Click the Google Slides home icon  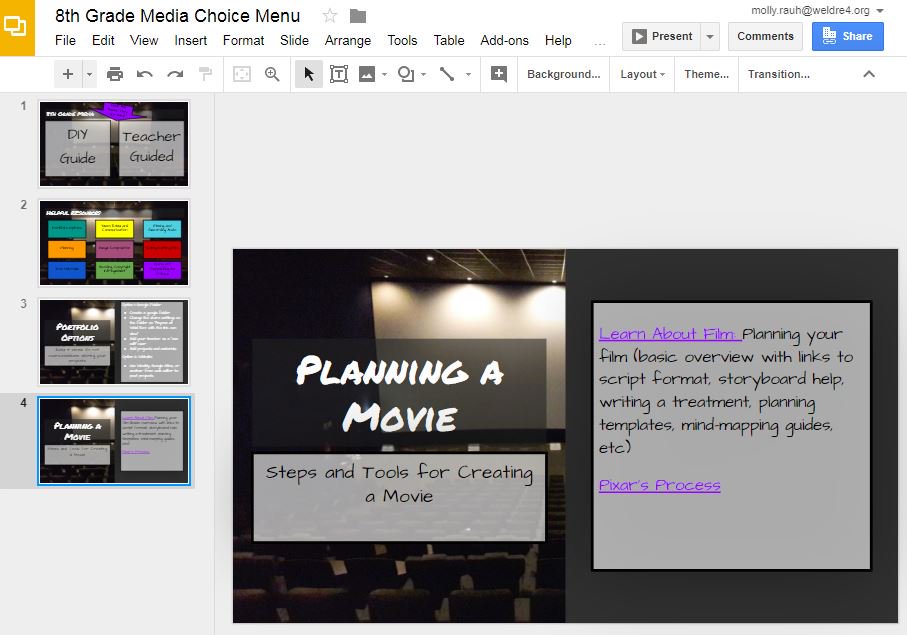pyautogui.click(x=17, y=28)
